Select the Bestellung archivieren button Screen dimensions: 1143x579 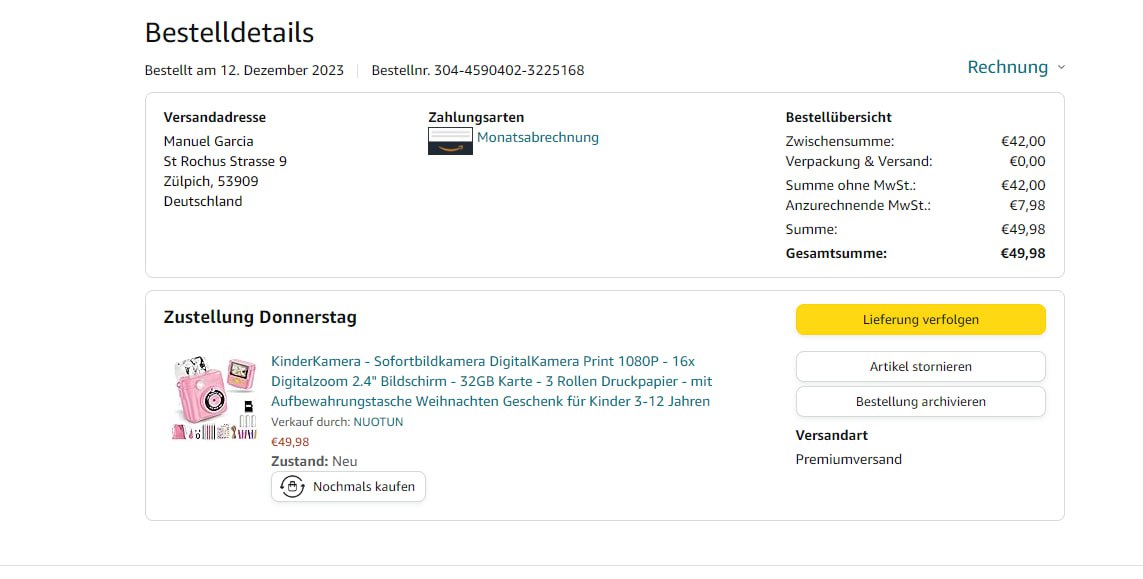[920, 401]
